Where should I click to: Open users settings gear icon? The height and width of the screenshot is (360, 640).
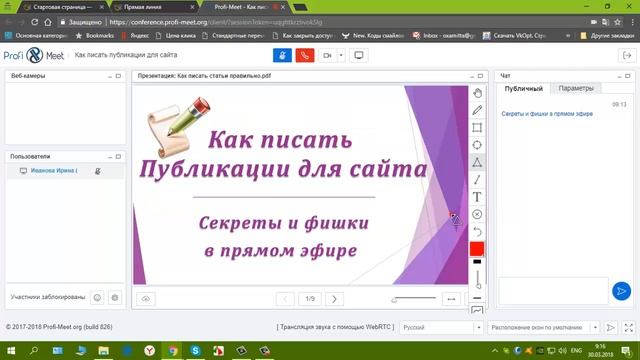click(115, 298)
